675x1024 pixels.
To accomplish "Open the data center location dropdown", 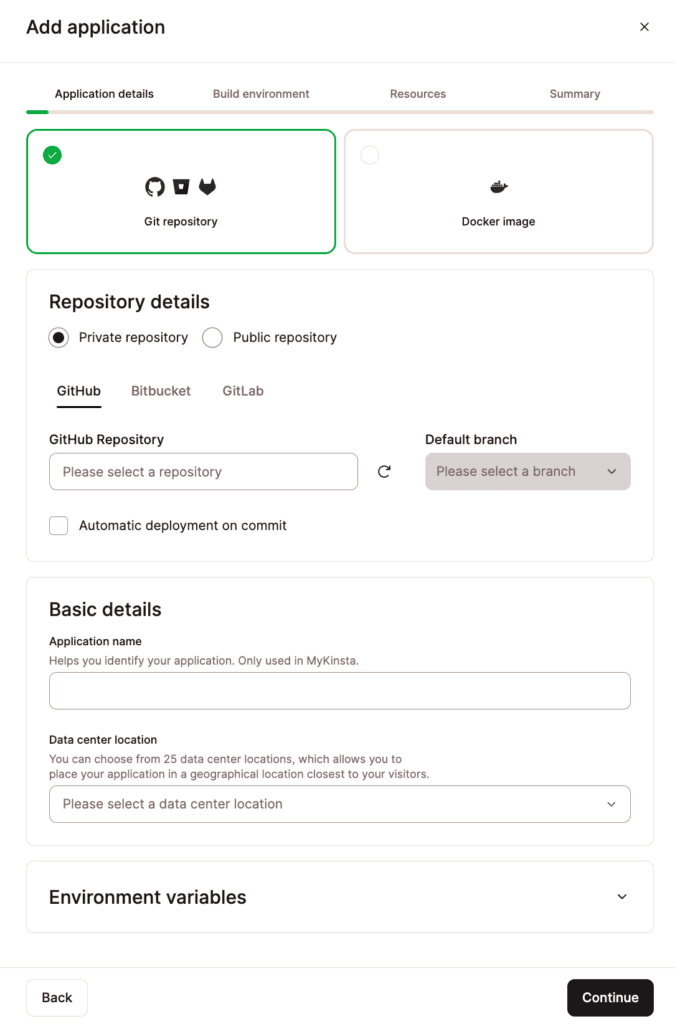I will [339, 804].
